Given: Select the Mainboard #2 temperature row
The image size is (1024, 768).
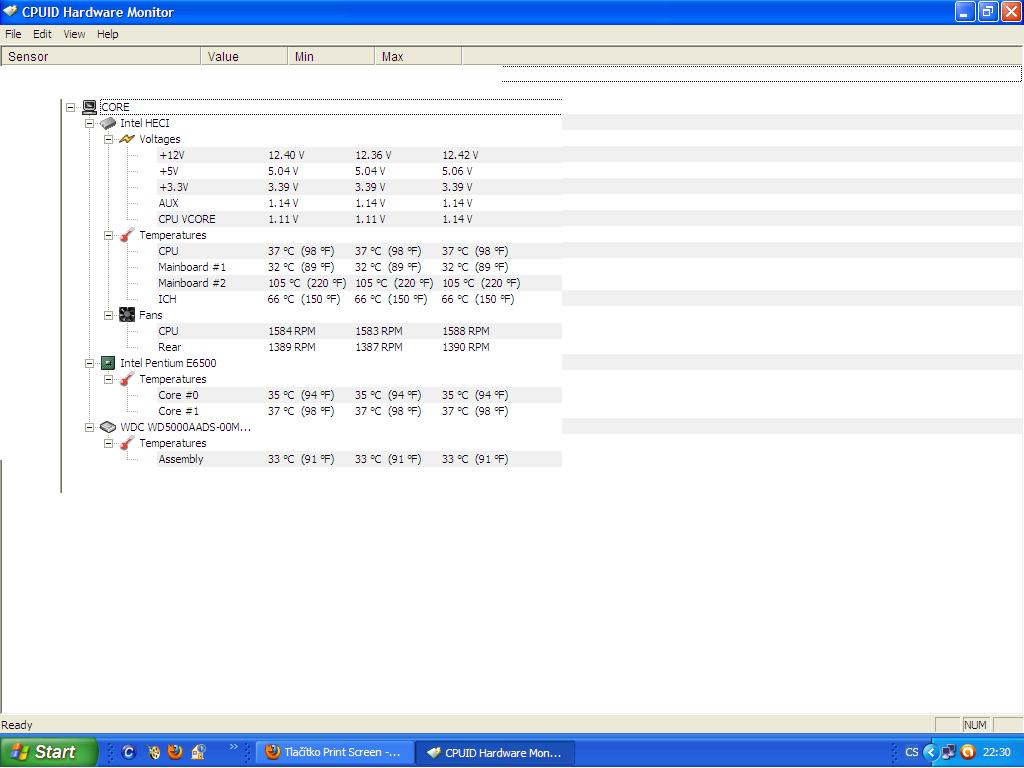Looking at the screenshot, I should [x=359, y=283].
